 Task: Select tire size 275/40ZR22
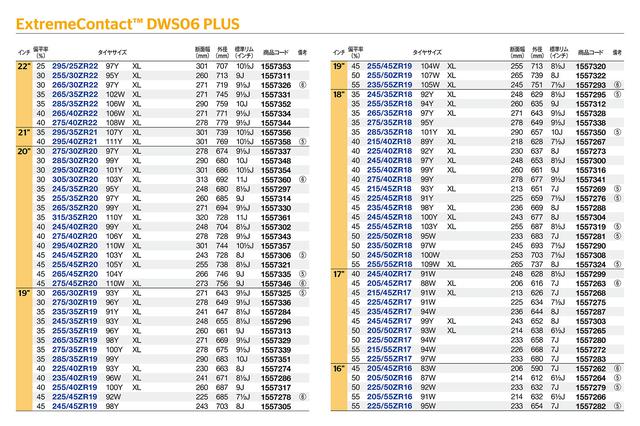coord(75,123)
